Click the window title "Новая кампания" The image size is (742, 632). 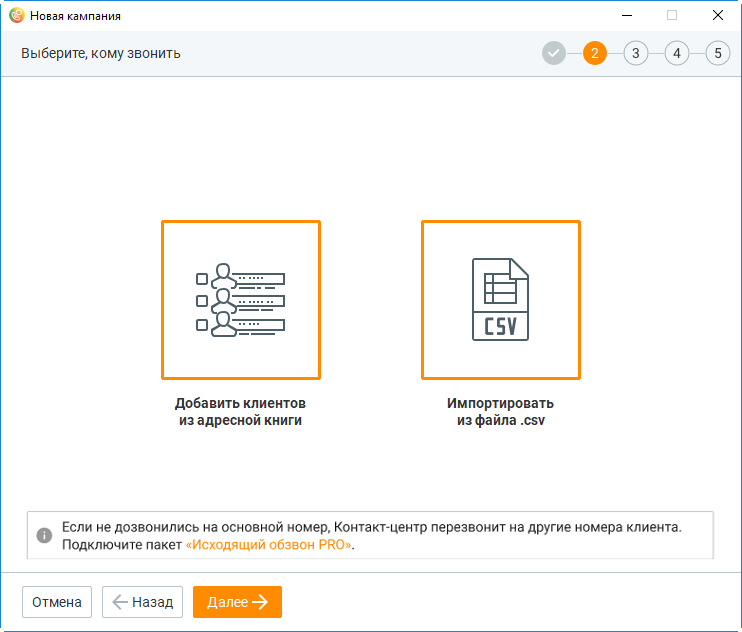pos(75,16)
